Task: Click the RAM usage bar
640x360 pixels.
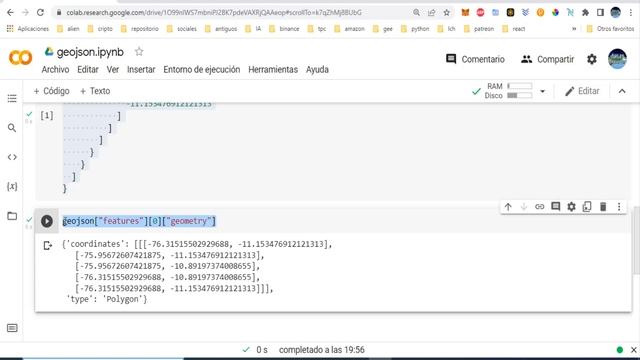Action: tap(520, 86)
